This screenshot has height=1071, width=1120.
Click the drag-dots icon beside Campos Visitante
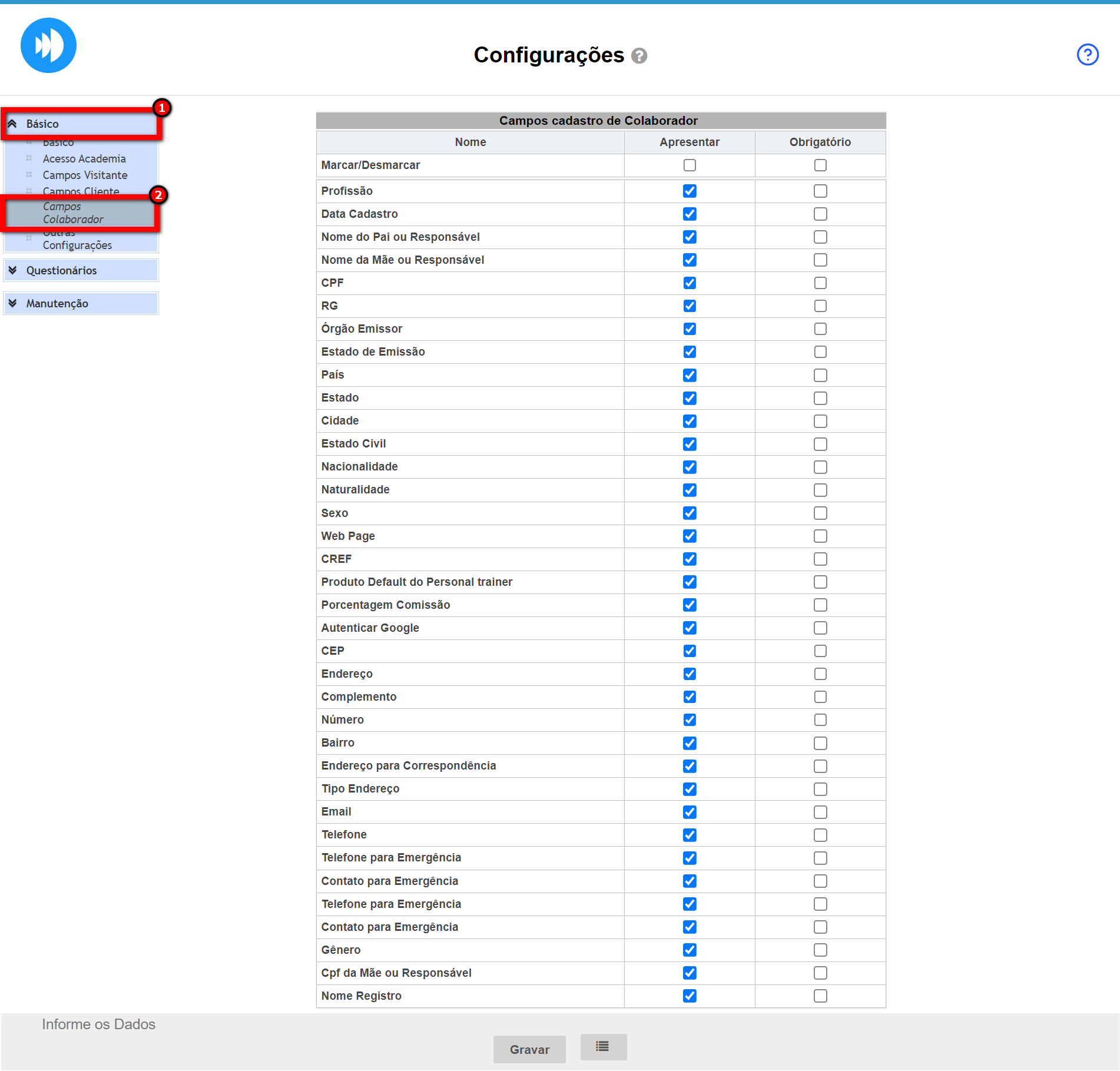click(x=29, y=175)
